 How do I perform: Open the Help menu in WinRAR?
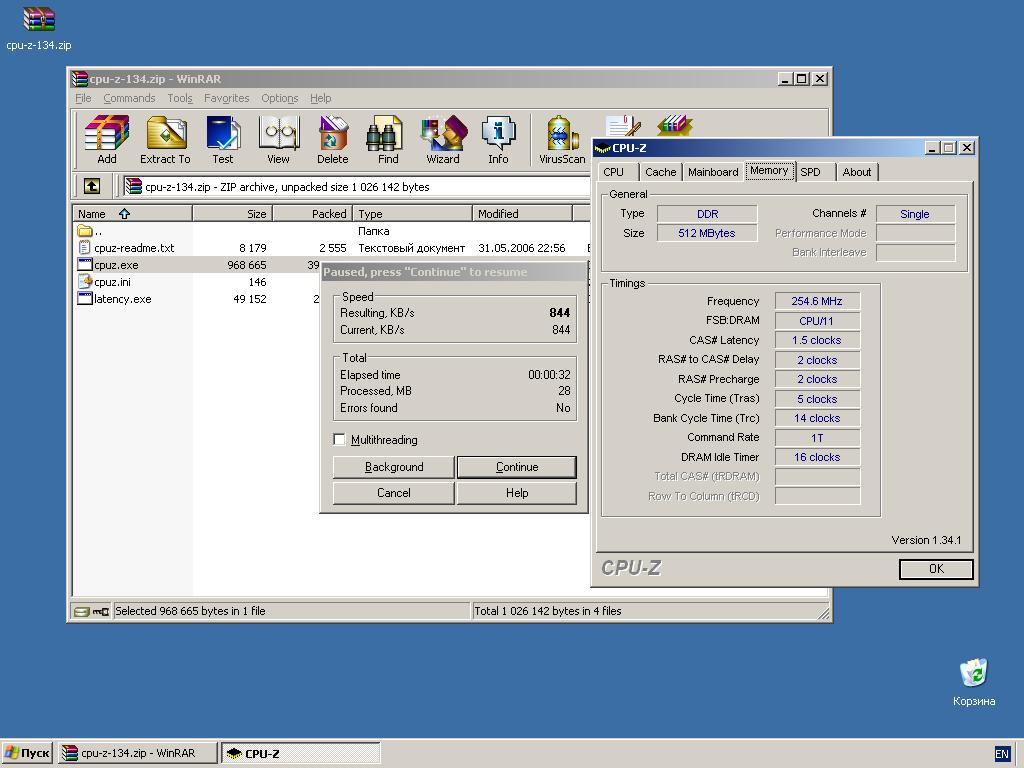tap(321, 98)
